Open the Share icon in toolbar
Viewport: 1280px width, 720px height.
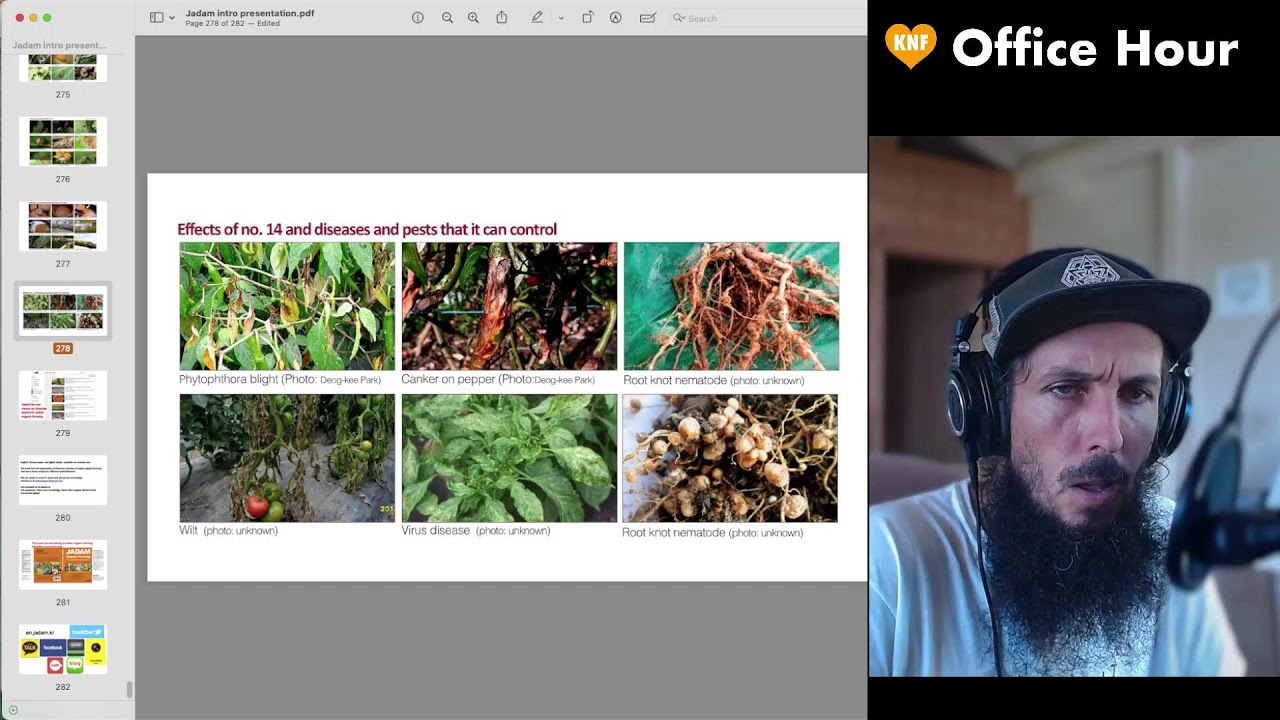(502, 18)
